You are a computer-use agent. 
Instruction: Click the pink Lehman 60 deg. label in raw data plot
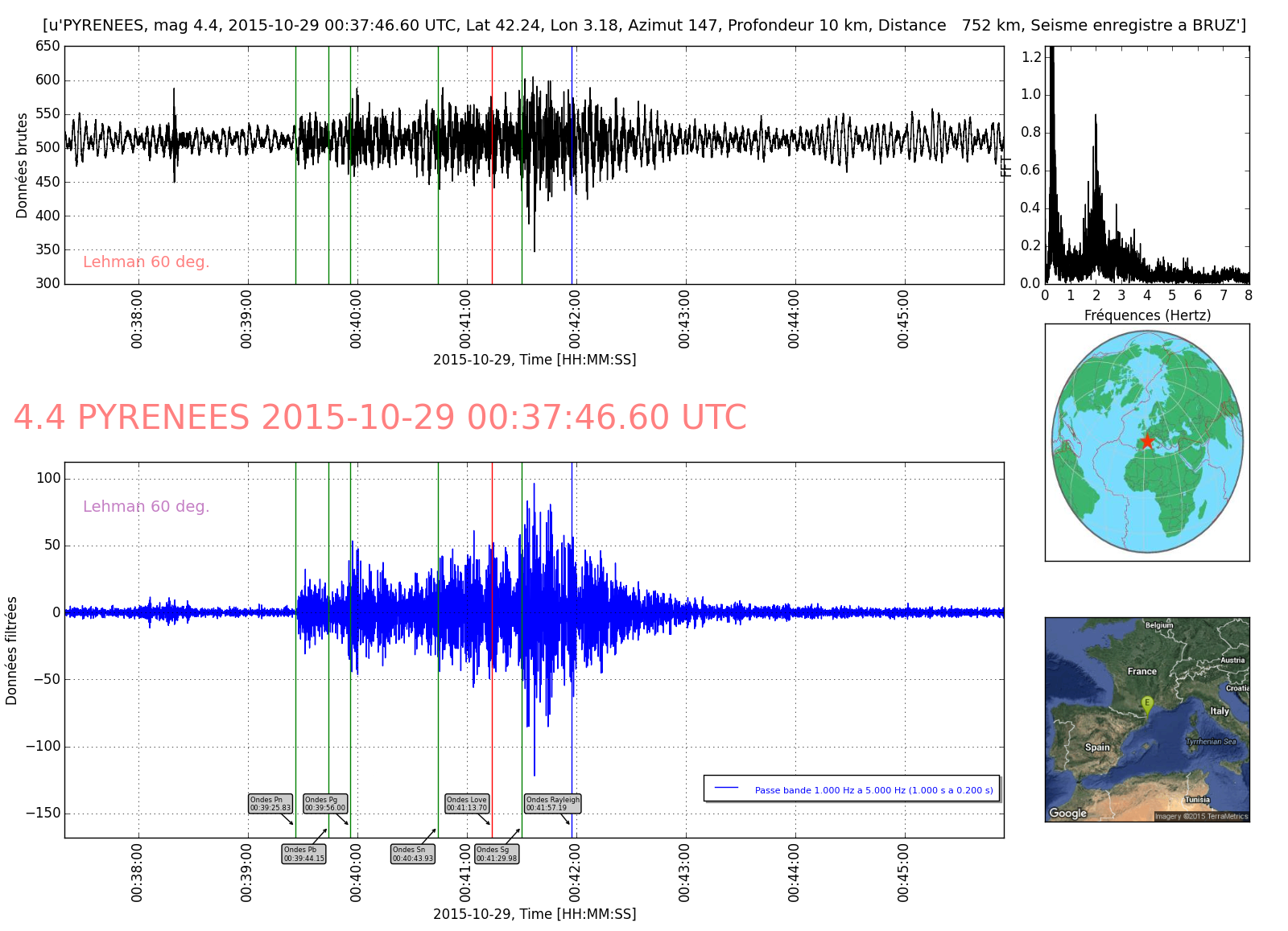(x=146, y=262)
